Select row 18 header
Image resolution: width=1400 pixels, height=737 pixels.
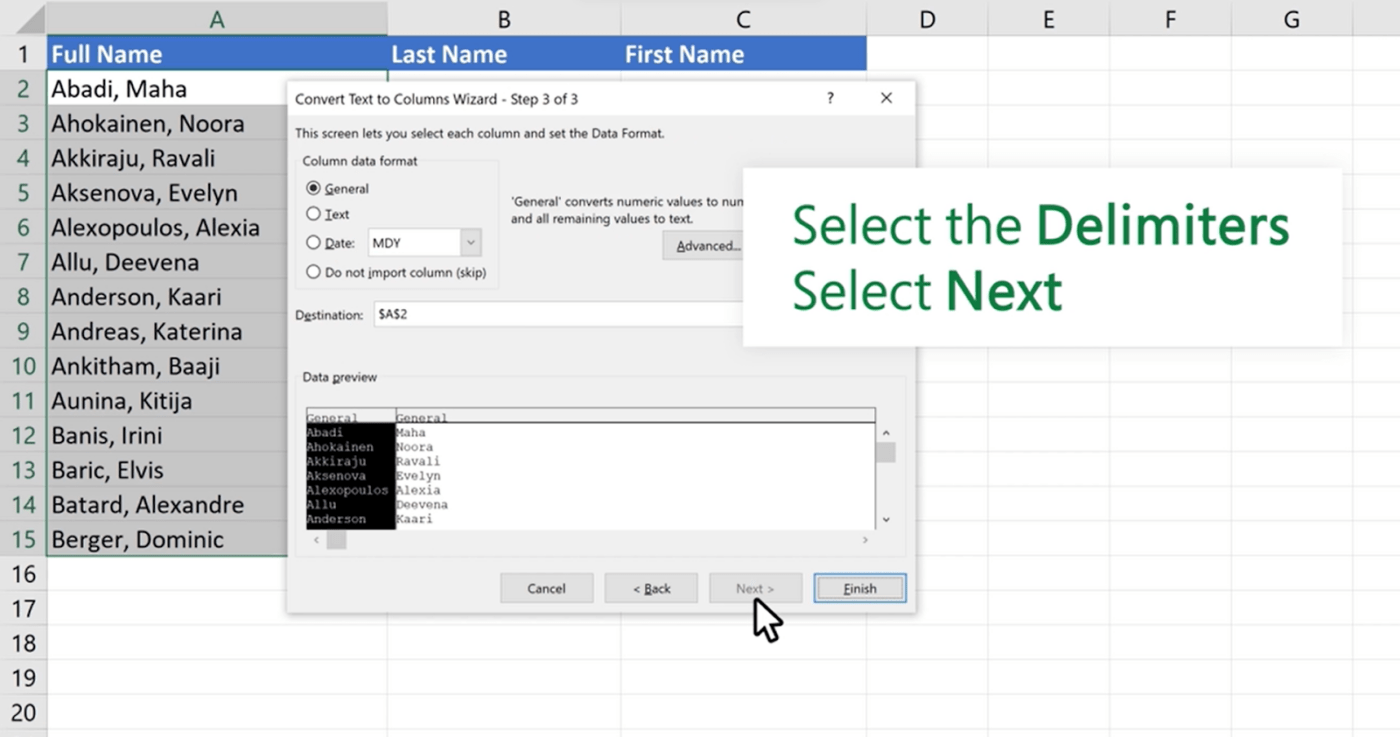tap(23, 643)
